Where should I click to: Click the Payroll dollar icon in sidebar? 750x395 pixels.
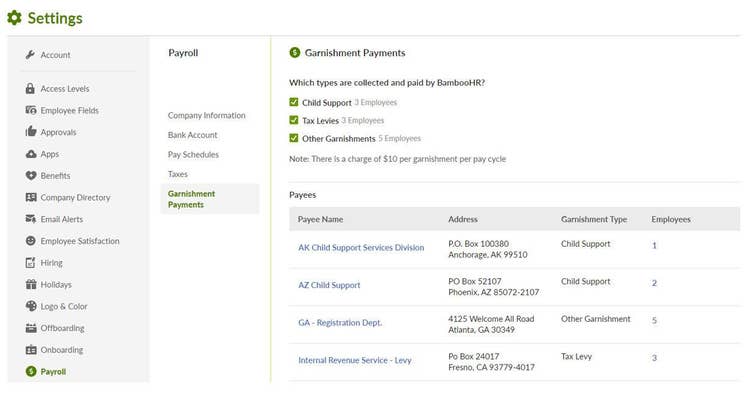point(31,371)
